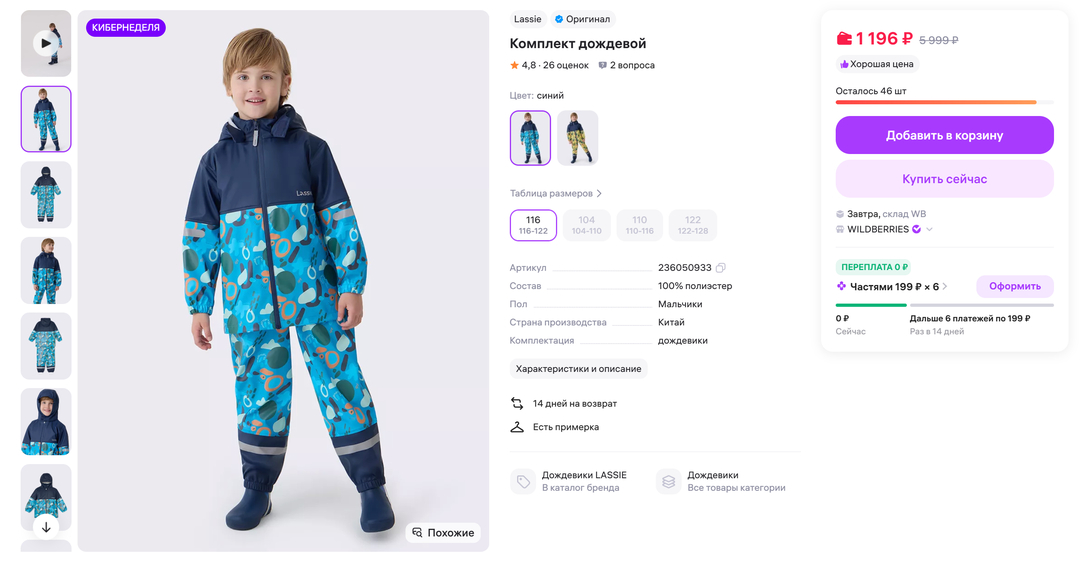The height and width of the screenshot is (570, 1090).
Task: Copy the article number 236050933
Action: (720, 268)
